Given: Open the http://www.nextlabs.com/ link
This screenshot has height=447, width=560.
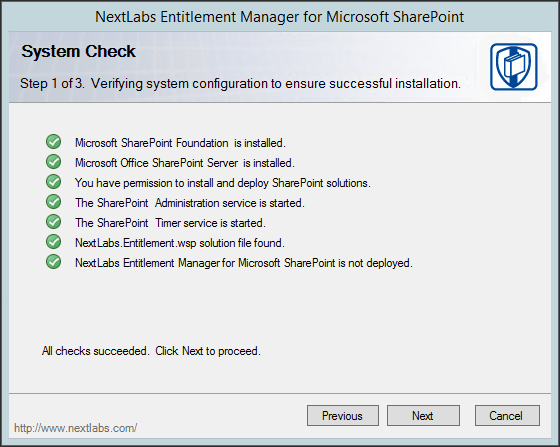Looking at the screenshot, I should (76, 428).
